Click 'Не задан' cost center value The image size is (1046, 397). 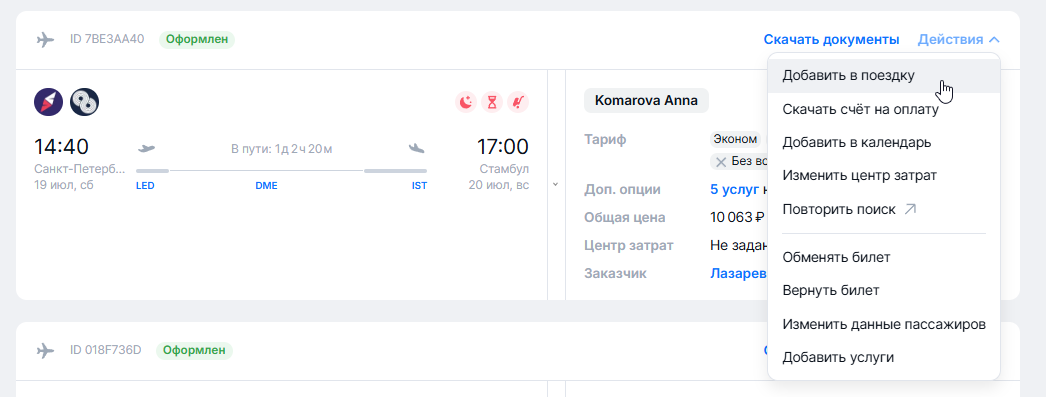coord(737,246)
